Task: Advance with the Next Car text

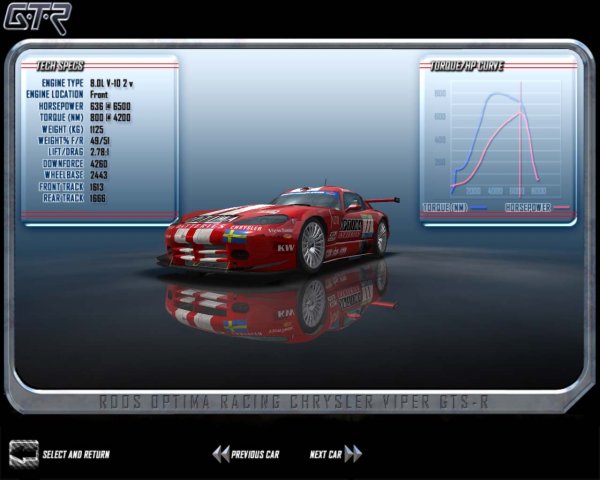Action: click(x=325, y=454)
